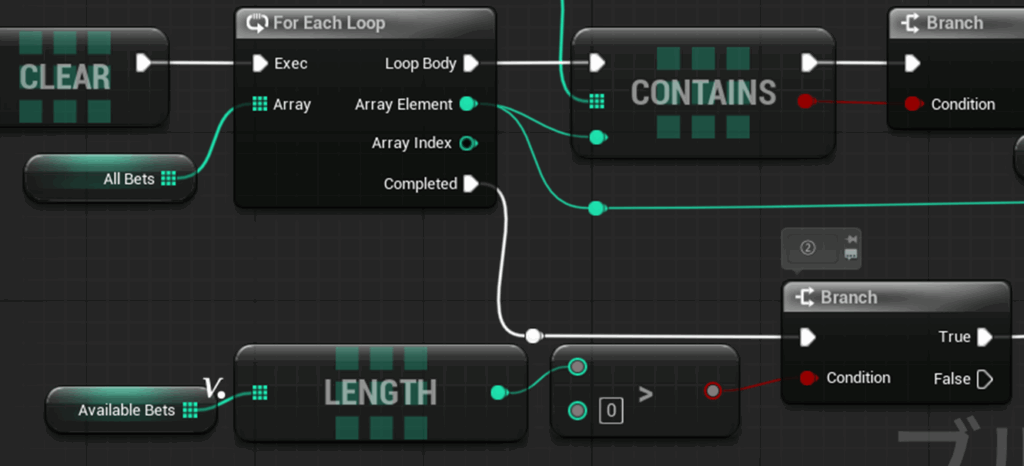Click the LENGTH node integer output pin

click(x=498, y=392)
